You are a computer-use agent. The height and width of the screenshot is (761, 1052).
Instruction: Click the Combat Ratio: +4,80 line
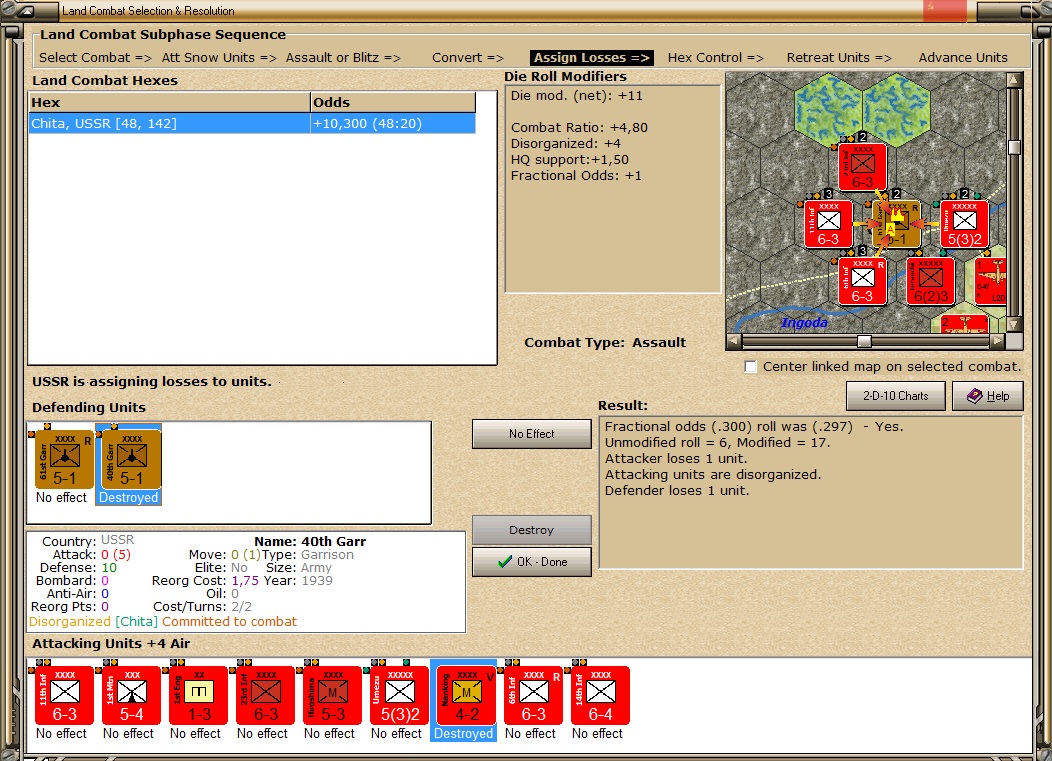click(x=579, y=128)
